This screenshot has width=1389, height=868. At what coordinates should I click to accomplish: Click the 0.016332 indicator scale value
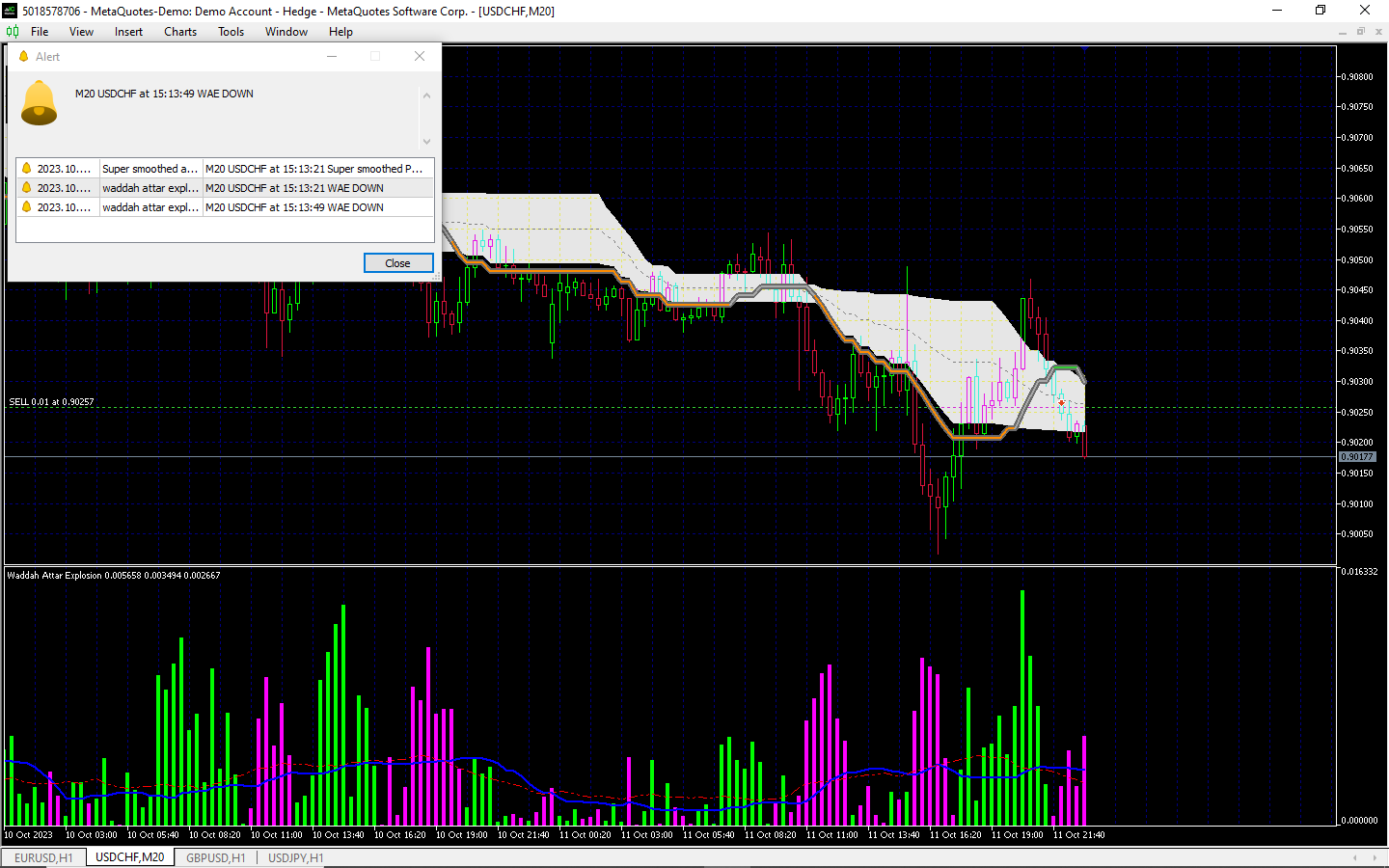1359,572
